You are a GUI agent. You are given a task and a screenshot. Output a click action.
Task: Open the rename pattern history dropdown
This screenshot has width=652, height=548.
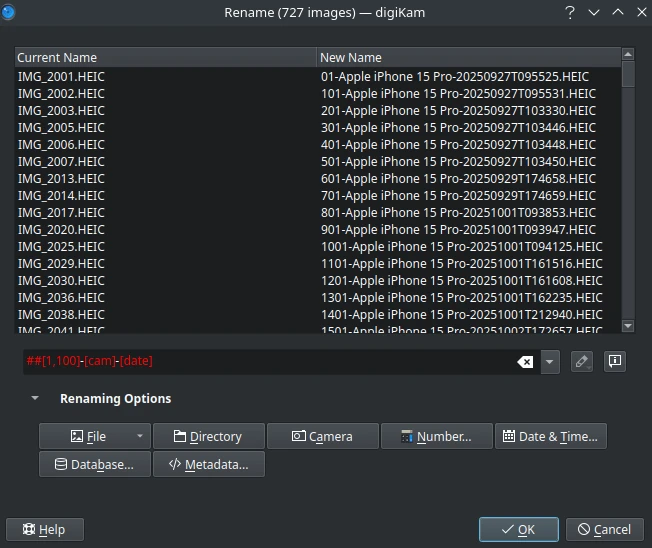coord(550,362)
